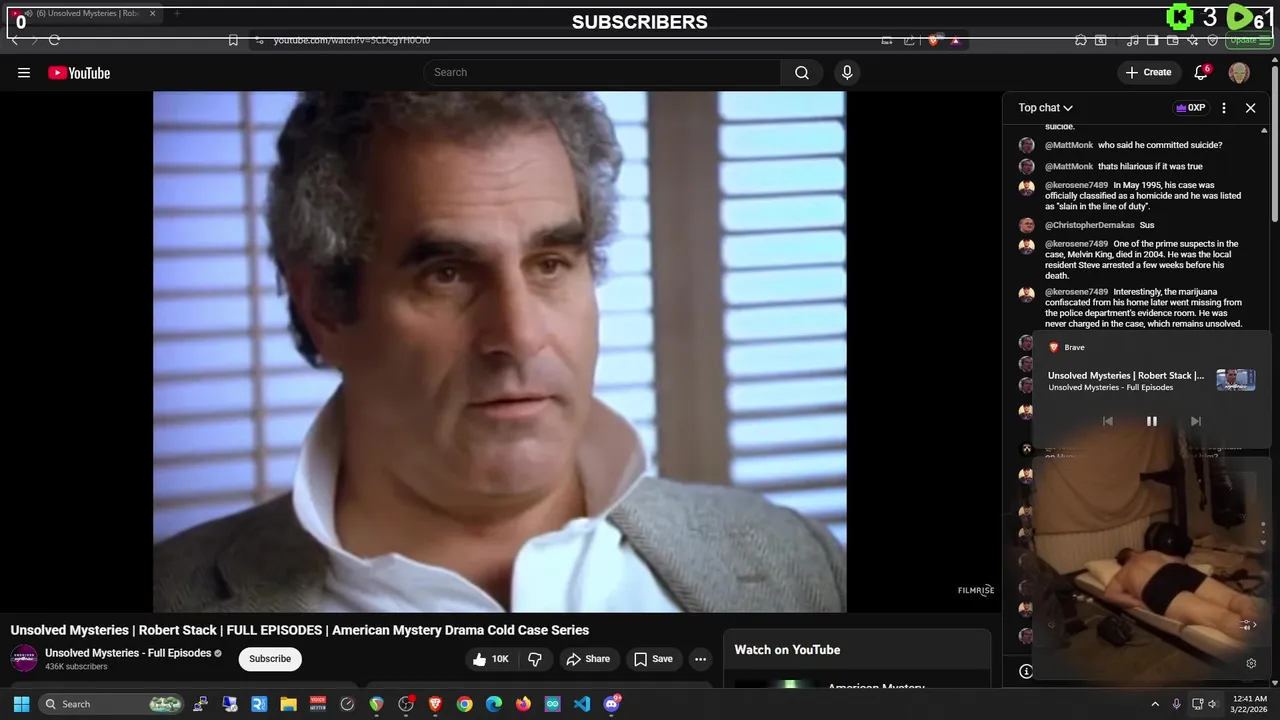Open Brave Shields lion icon
The height and width of the screenshot is (720, 1280).
[x=933, y=40]
